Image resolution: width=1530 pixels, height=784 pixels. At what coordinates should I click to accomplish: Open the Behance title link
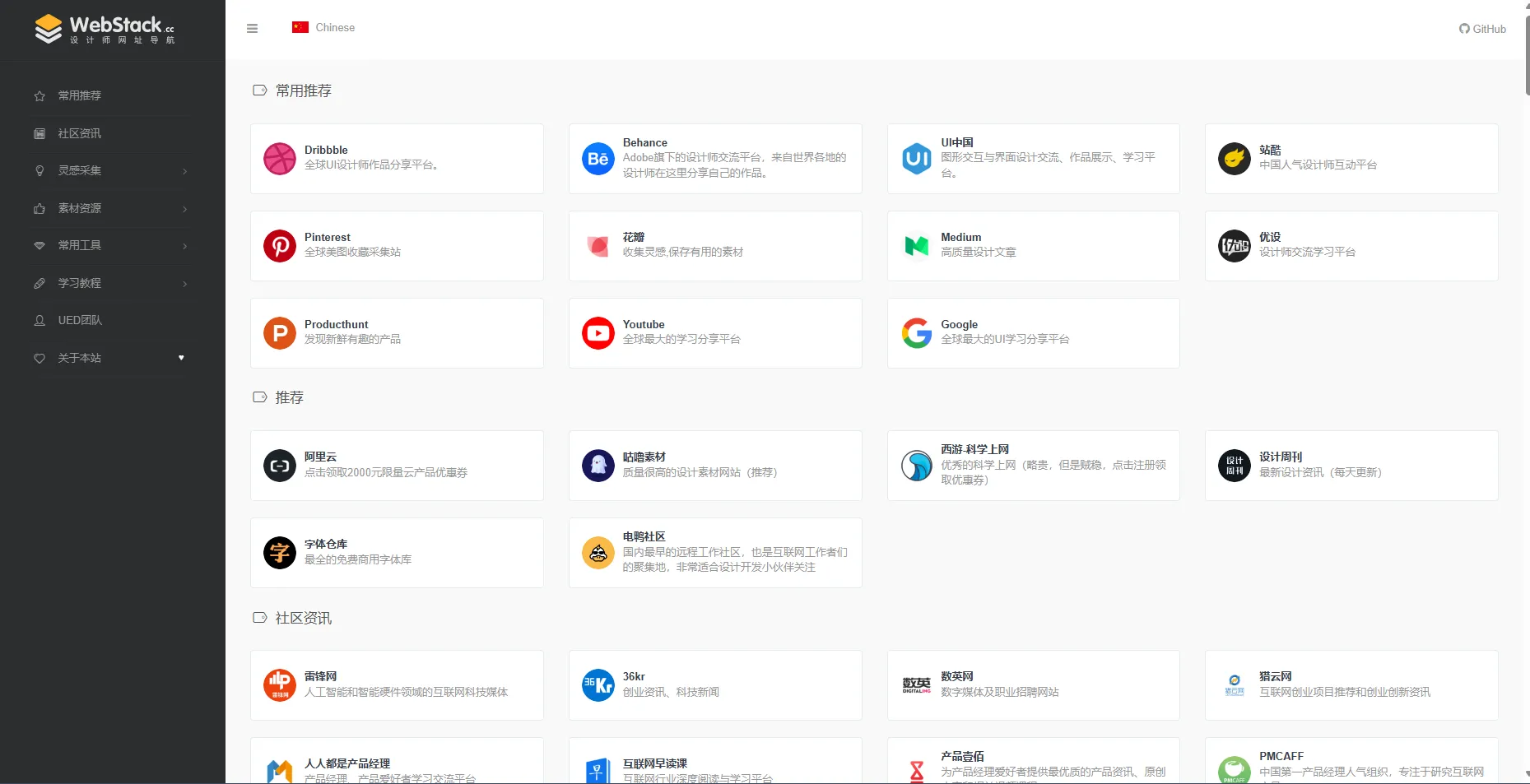tap(645, 142)
